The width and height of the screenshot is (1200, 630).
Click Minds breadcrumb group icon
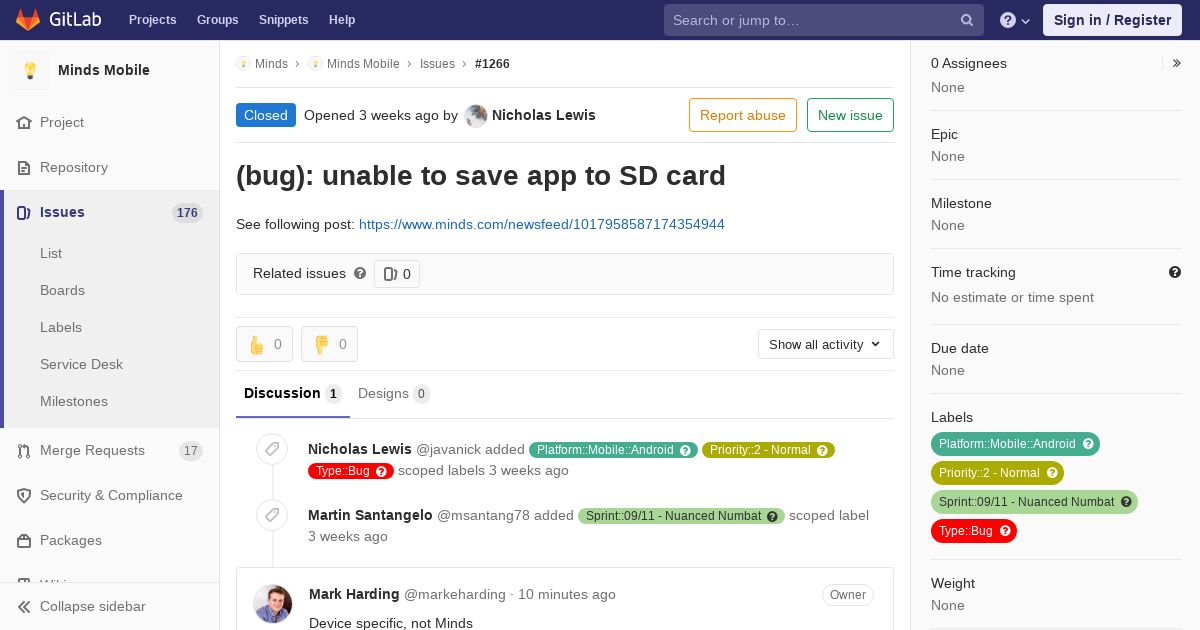(243, 64)
